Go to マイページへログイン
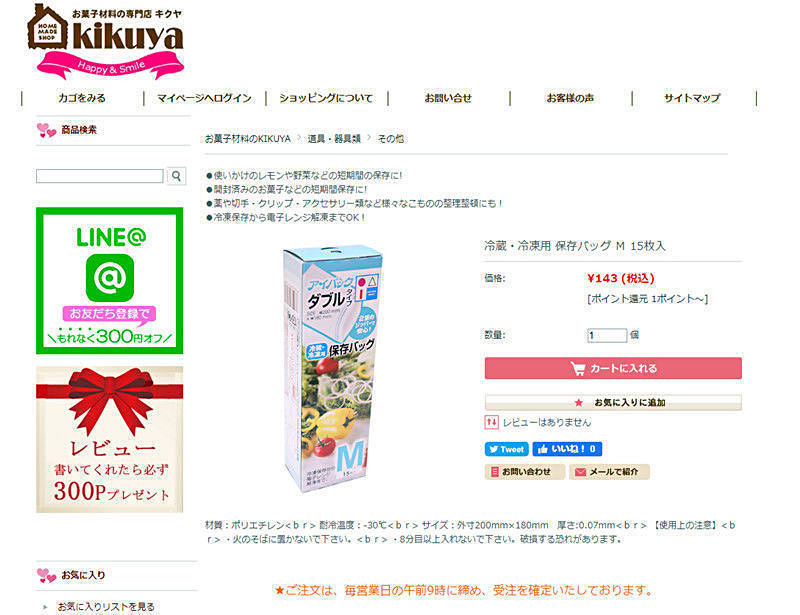The height and width of the screenshot is (615, 800). 205,98
